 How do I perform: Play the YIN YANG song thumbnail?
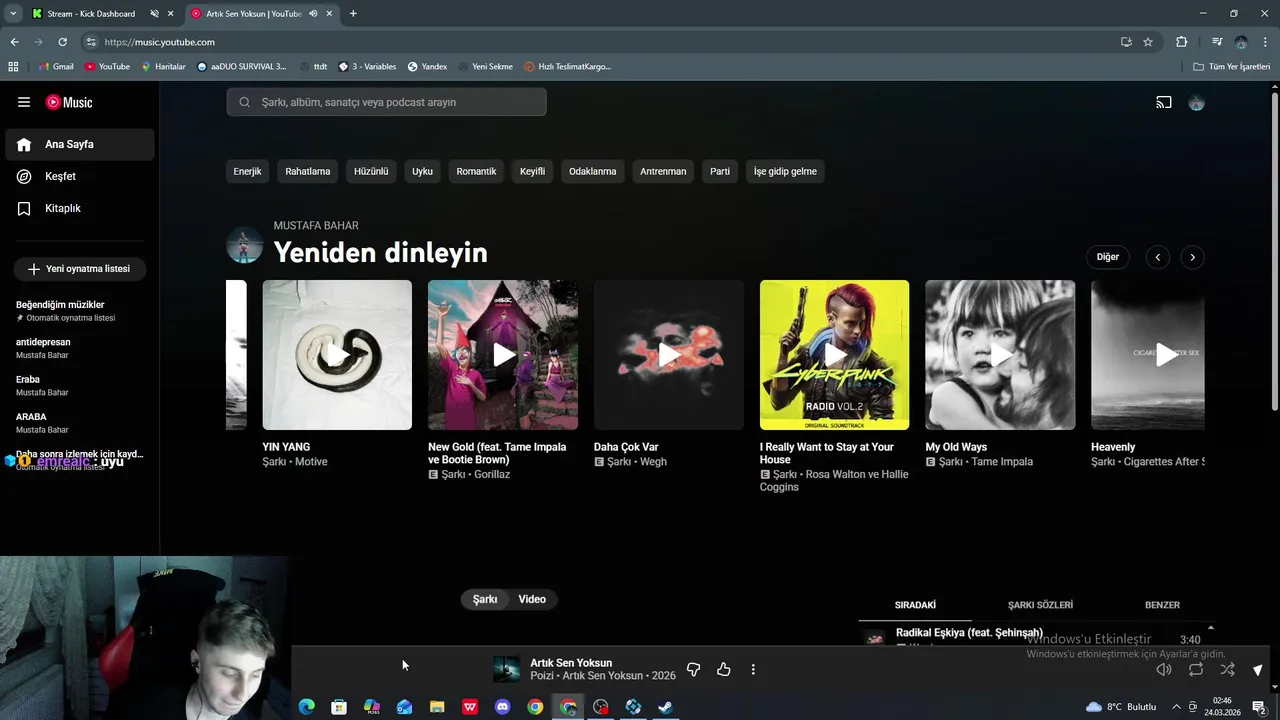[x=337, y=355]
